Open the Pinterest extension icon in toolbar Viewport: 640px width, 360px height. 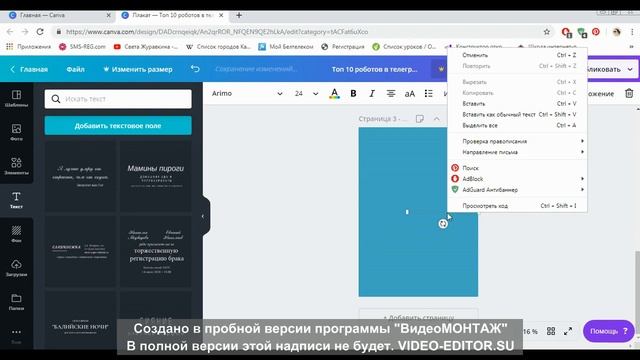596,31
